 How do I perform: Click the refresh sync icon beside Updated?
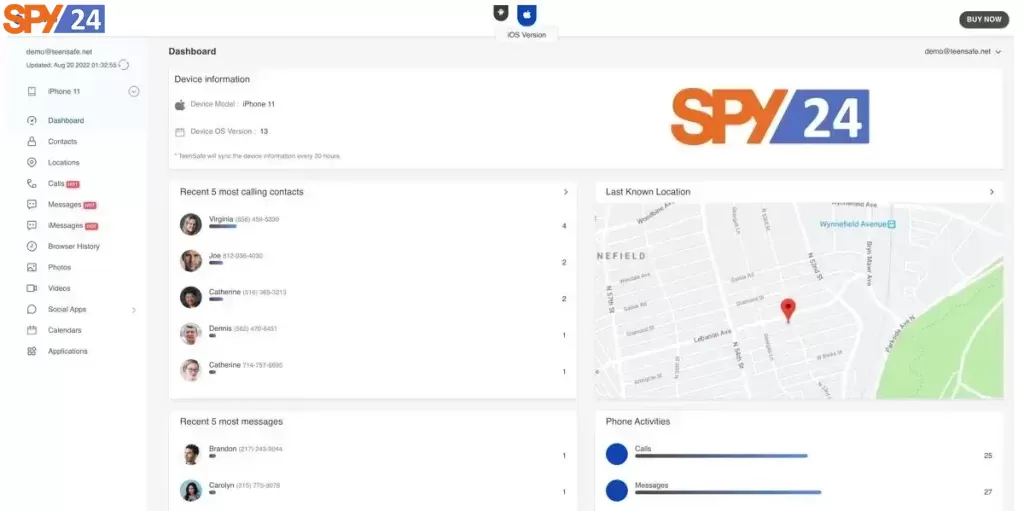pos(123,65)
